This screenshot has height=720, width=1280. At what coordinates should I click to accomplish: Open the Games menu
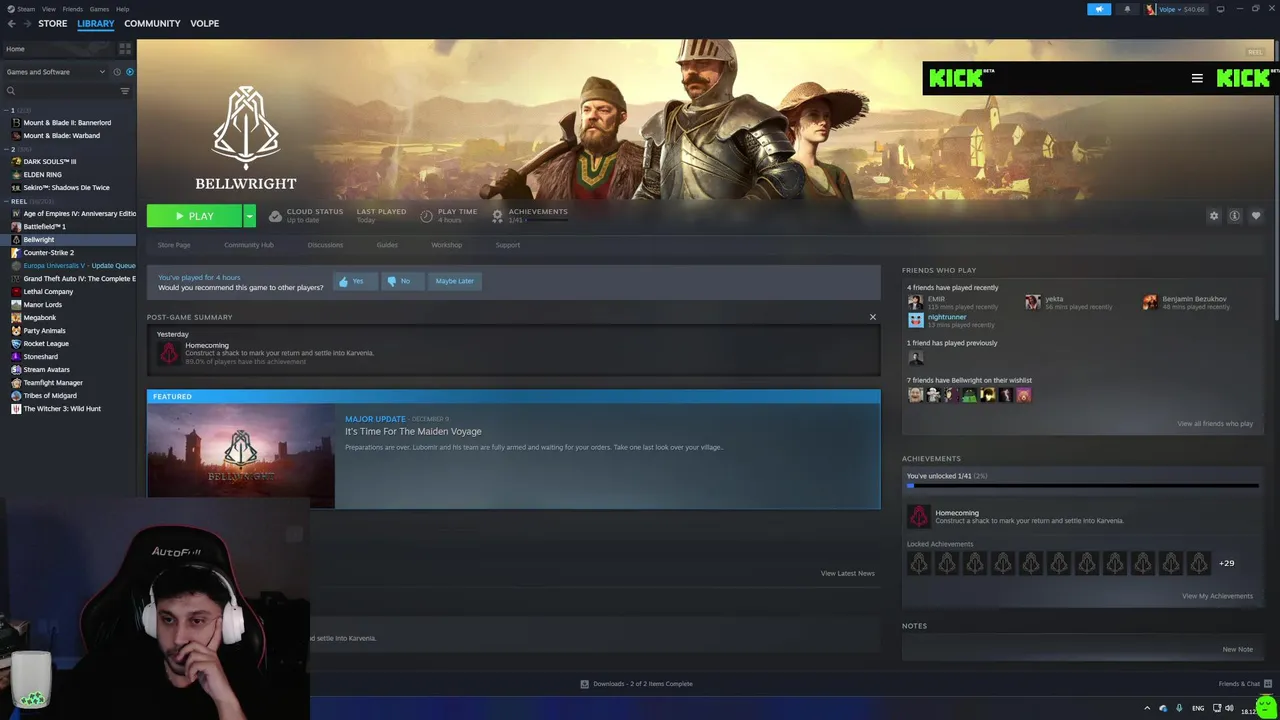99,9
